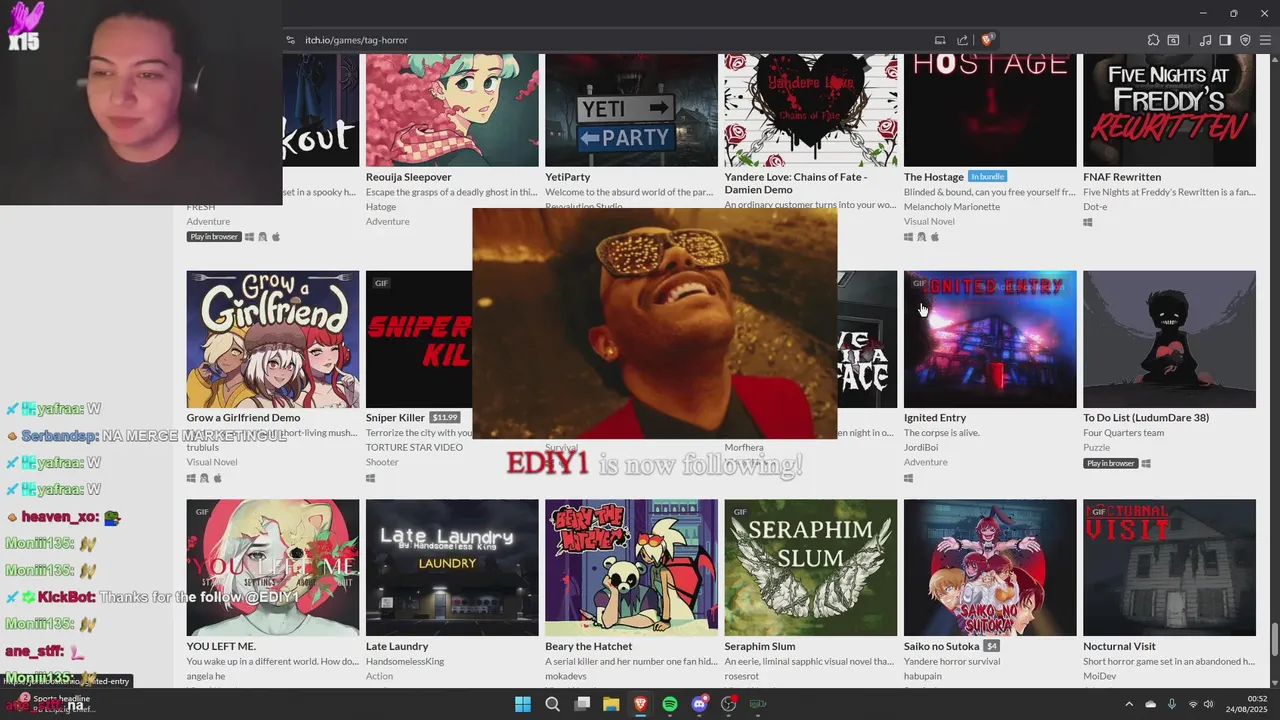Open author Four Quarters team
This screenshot has width=1280, height=720.
tap(1124, 433)
